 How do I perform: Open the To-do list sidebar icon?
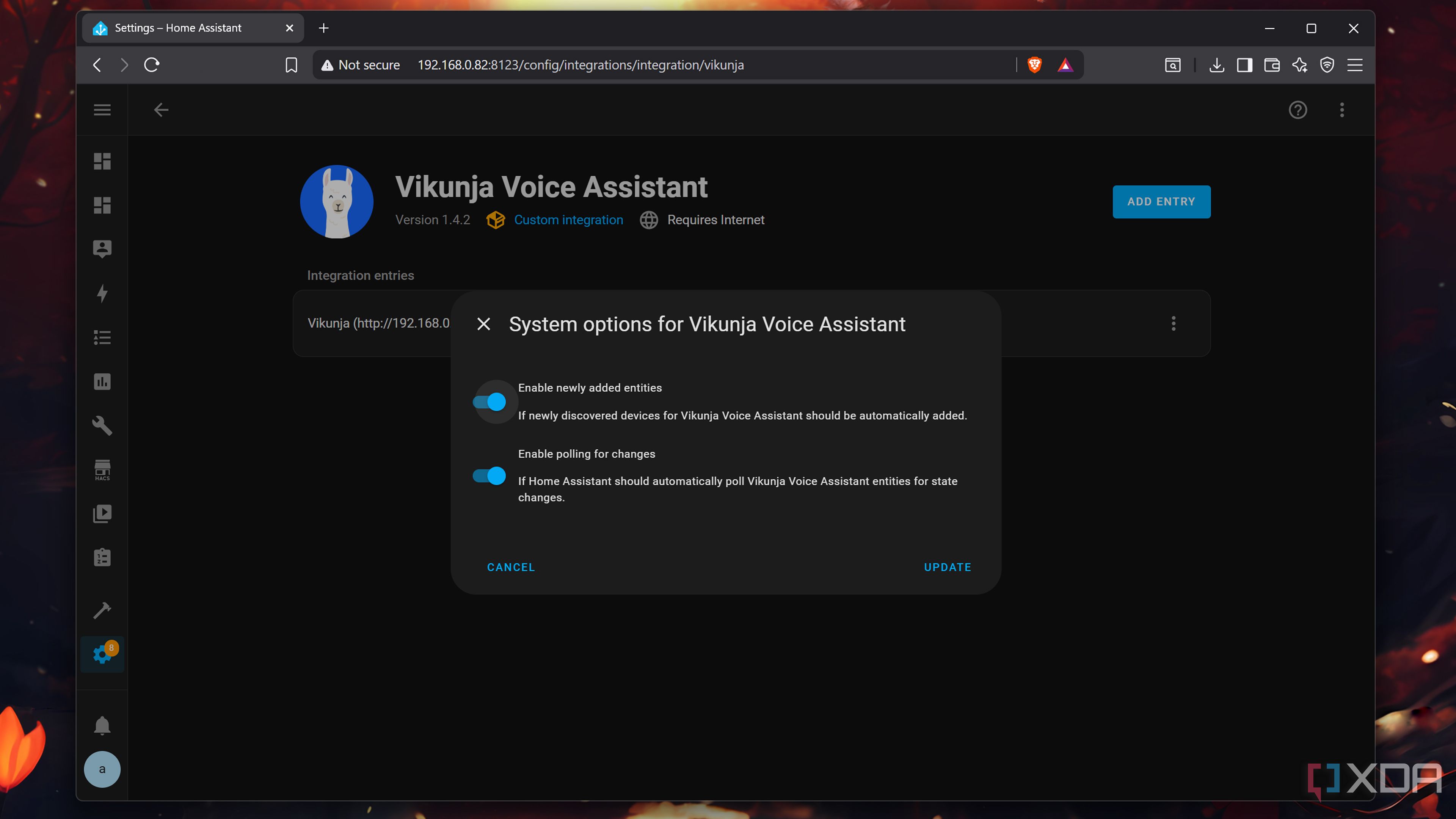[102, 337]
